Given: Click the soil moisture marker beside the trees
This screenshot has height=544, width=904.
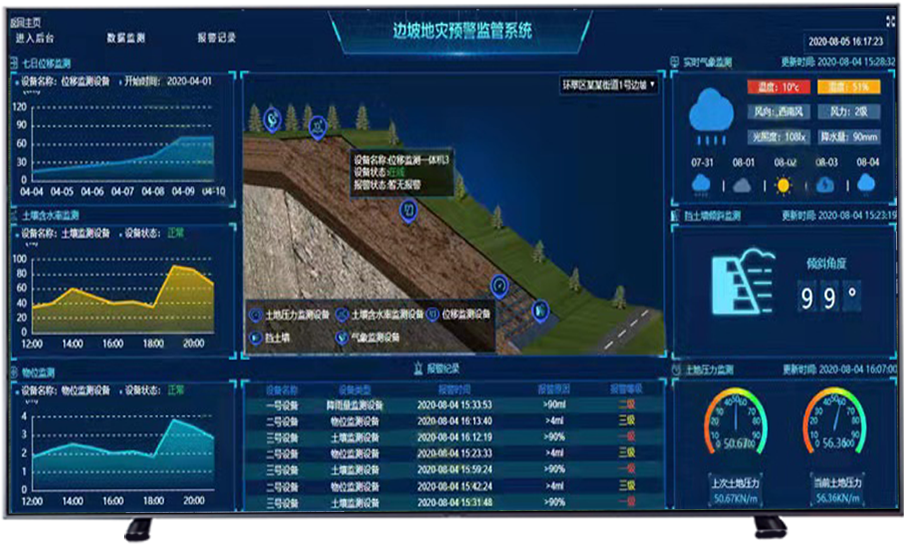Looking at the screenshot, I should pos(317,126).
